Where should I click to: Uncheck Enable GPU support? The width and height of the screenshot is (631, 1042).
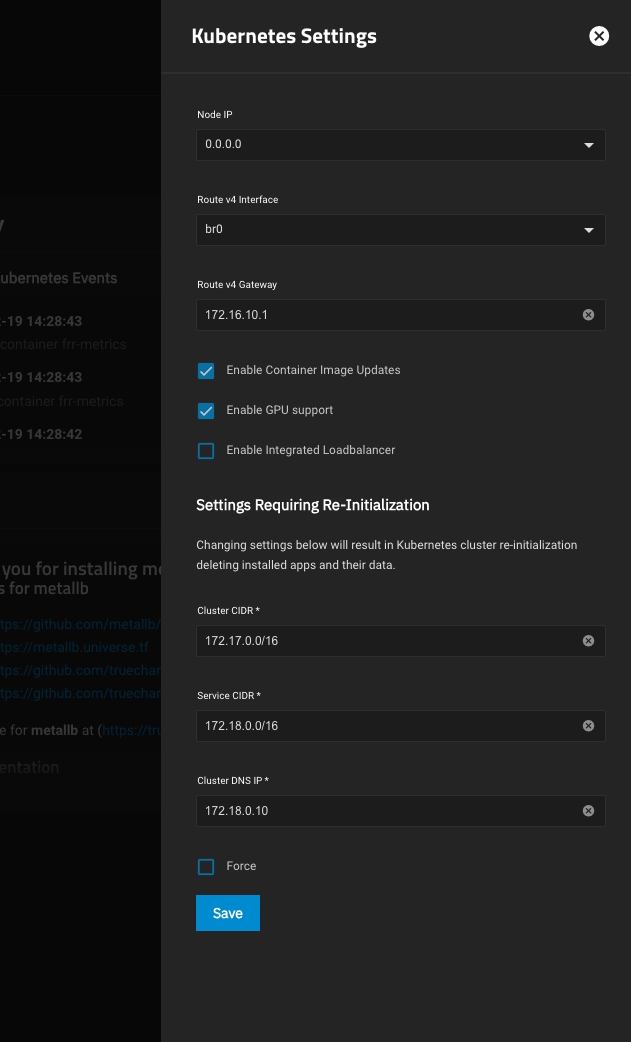[206, 411]
